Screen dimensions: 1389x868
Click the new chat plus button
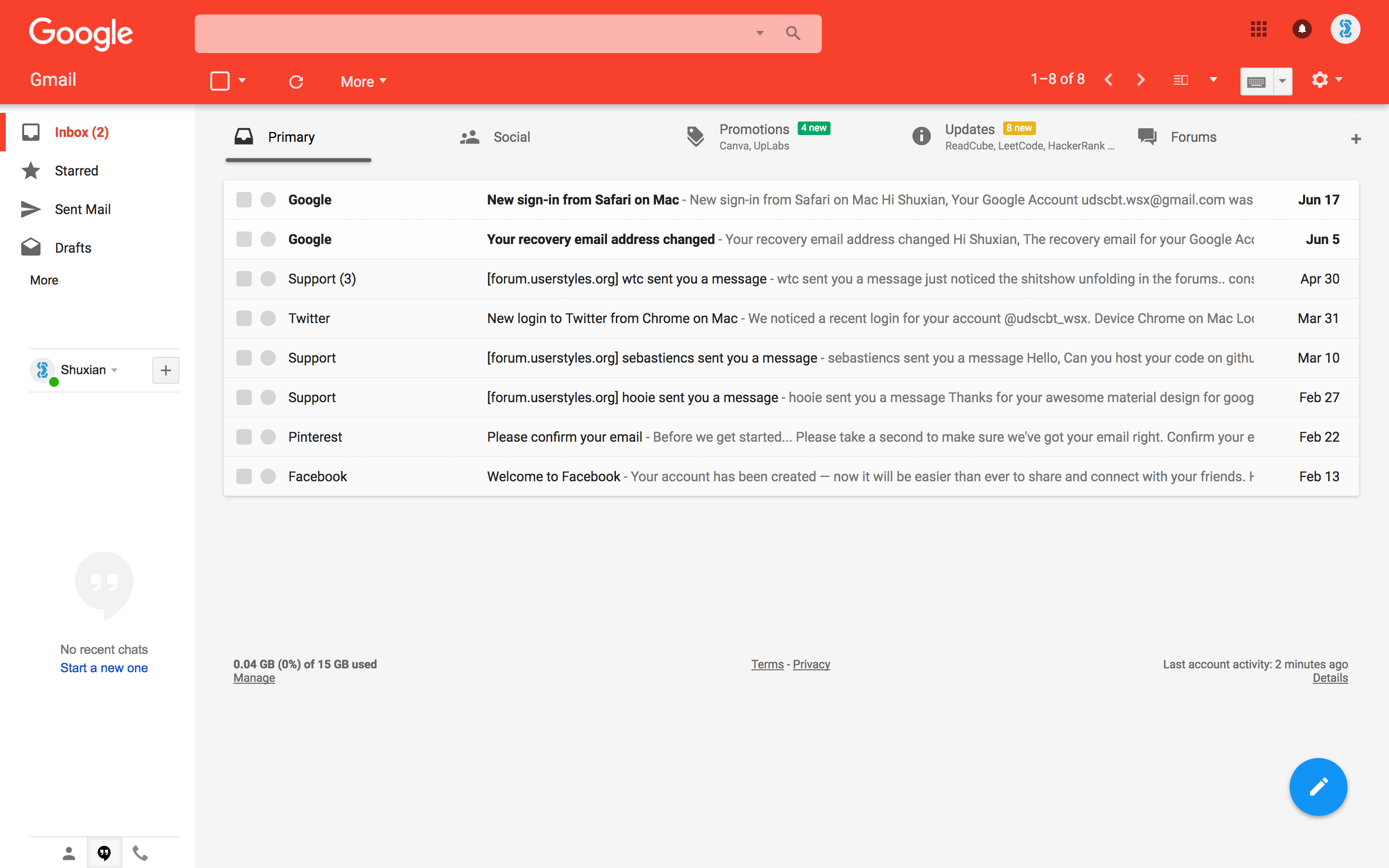click(166, 370)
